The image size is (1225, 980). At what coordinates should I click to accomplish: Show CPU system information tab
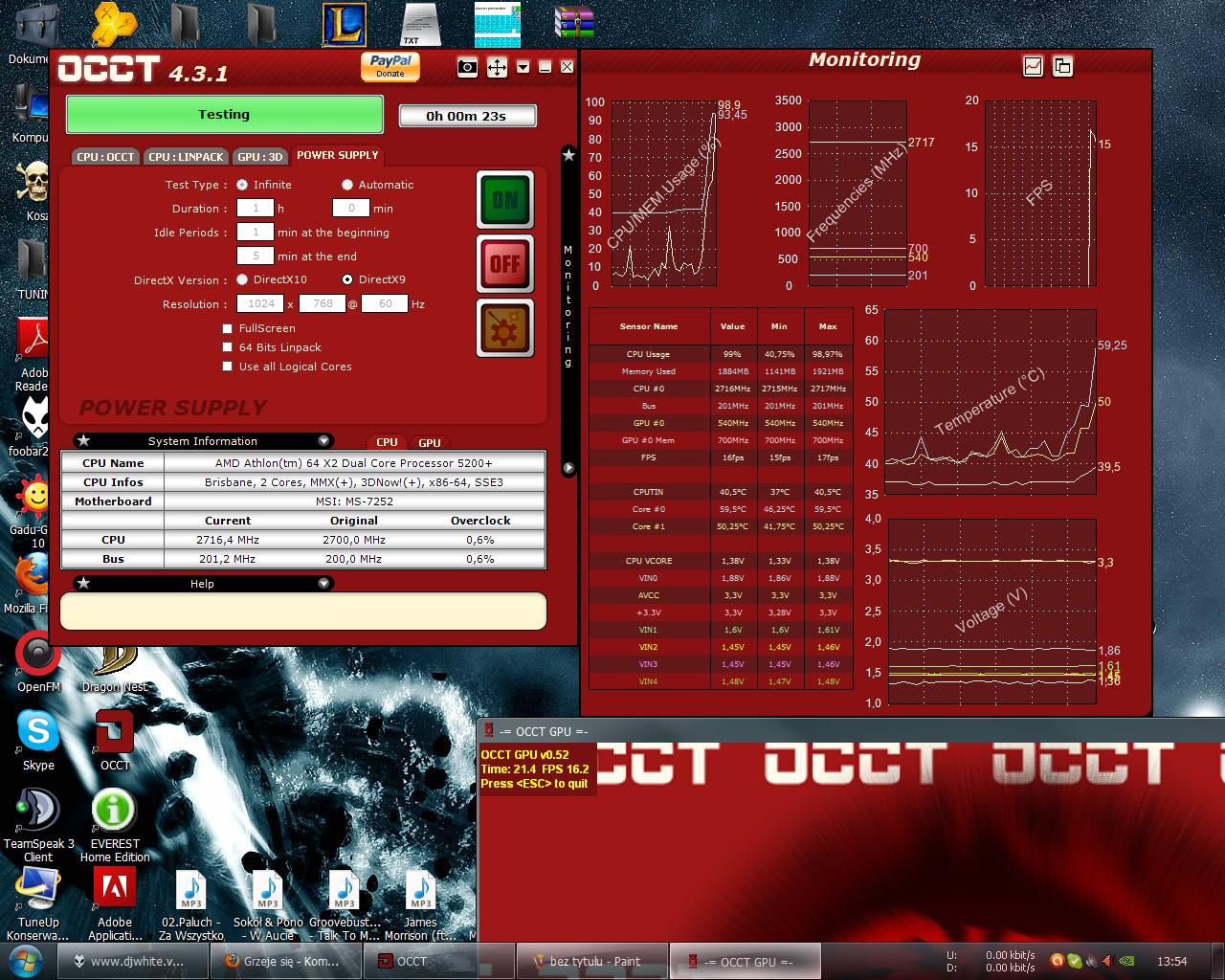click(x=387, y=442)
